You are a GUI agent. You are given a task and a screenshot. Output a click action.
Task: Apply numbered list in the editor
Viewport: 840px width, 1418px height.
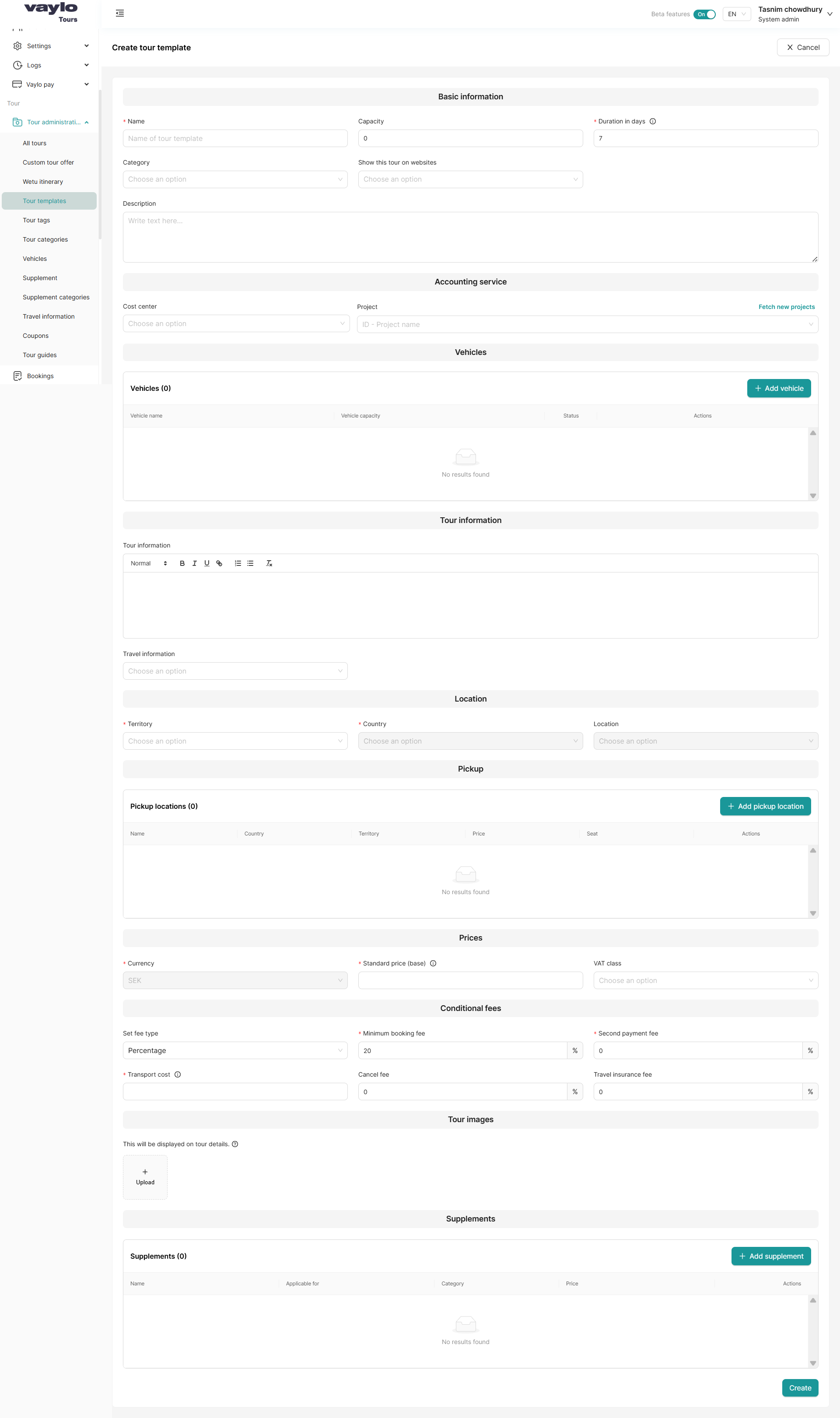[237, 563]
